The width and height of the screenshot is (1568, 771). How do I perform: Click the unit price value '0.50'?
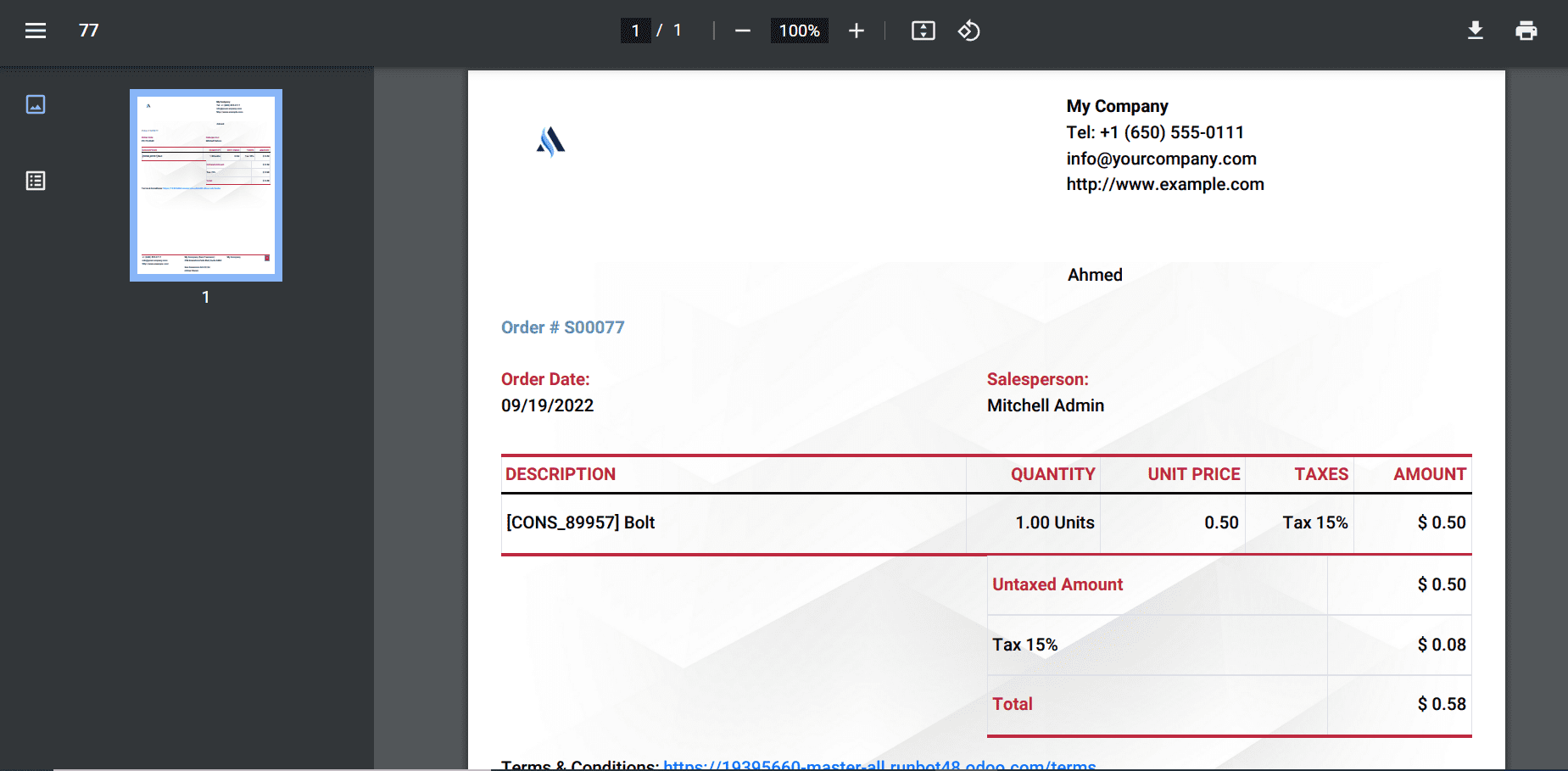point(1221,522)
